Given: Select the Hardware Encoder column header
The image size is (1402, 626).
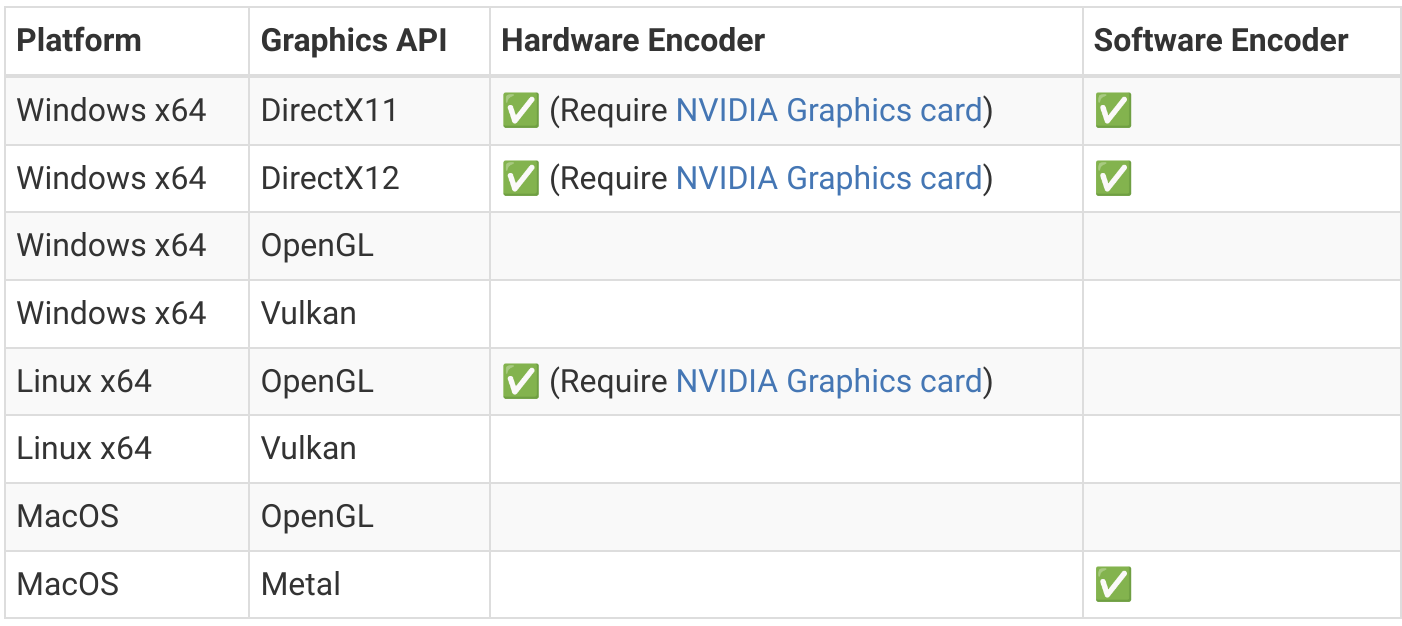Looking at the screenshot, I should (x=633, y=41).
